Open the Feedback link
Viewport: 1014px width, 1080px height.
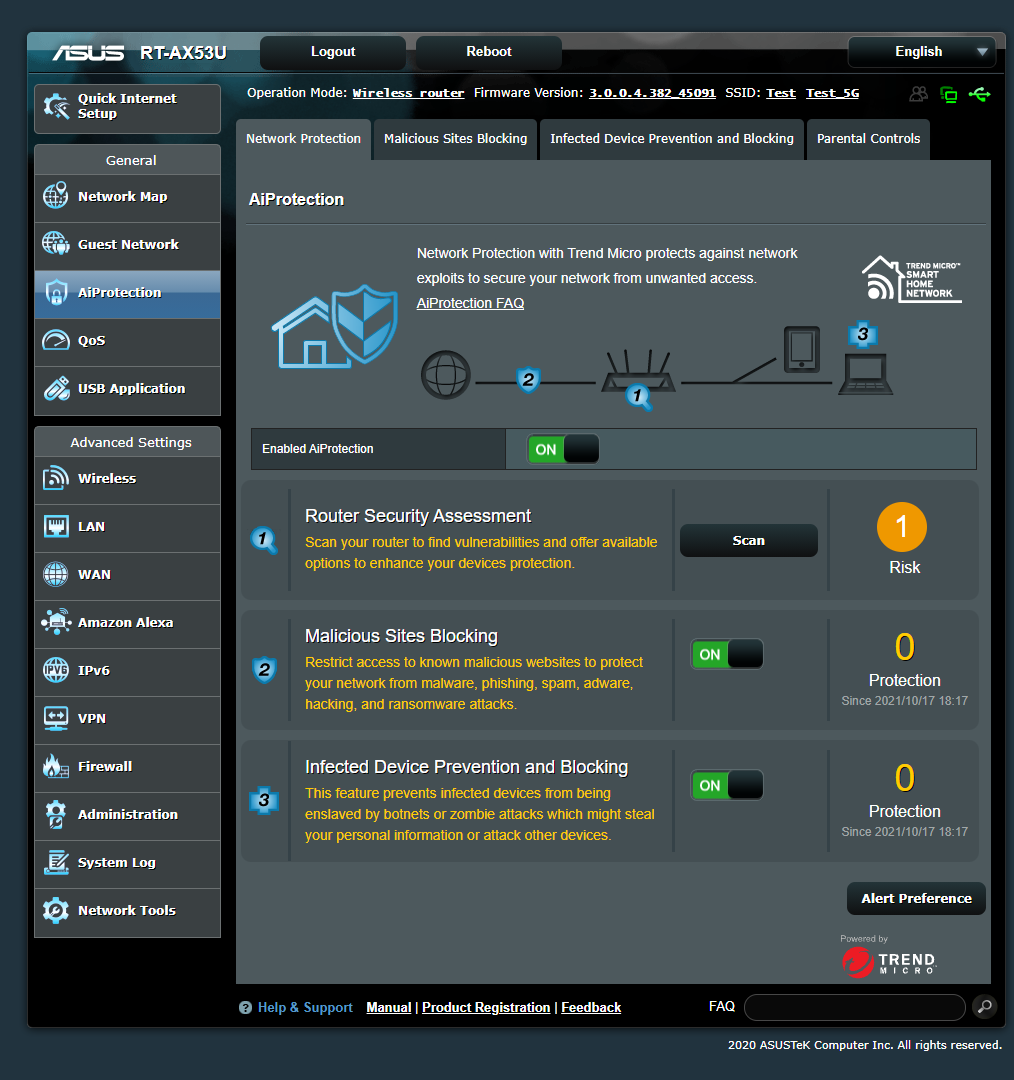(591, 1008)
